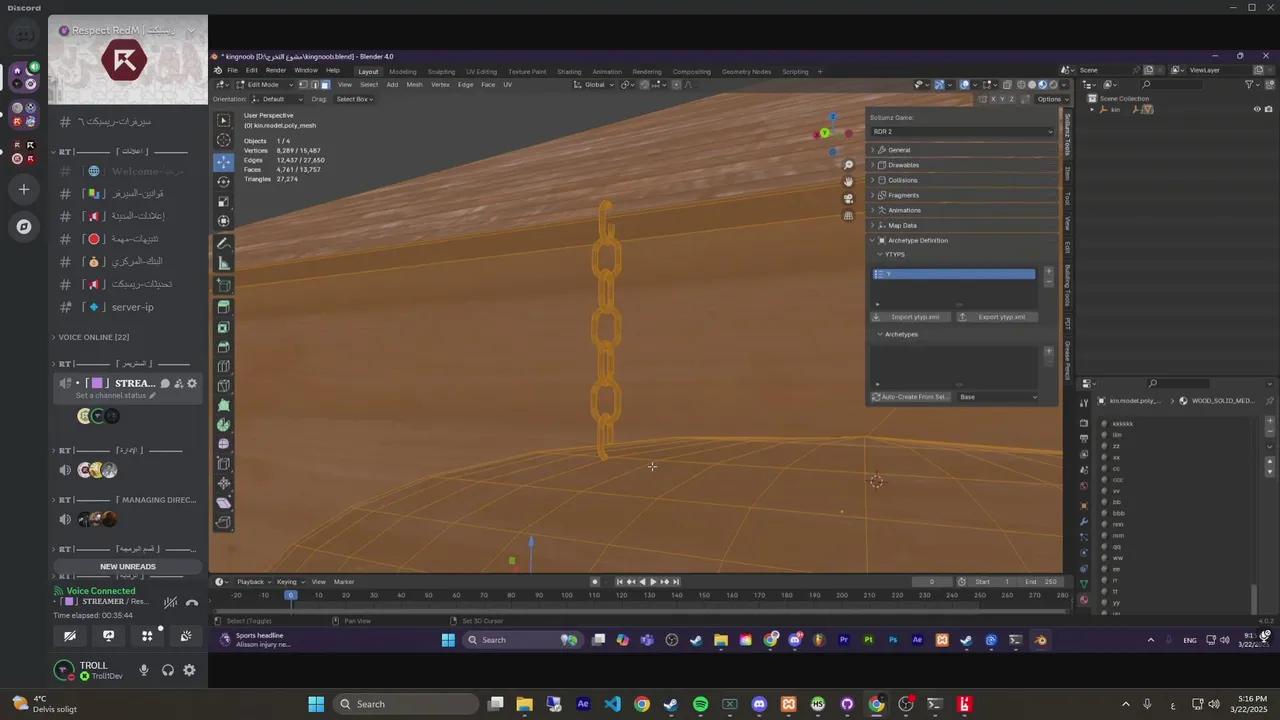Click the hand pan view icon
The image size is (1280, 720).
[848, 181]
